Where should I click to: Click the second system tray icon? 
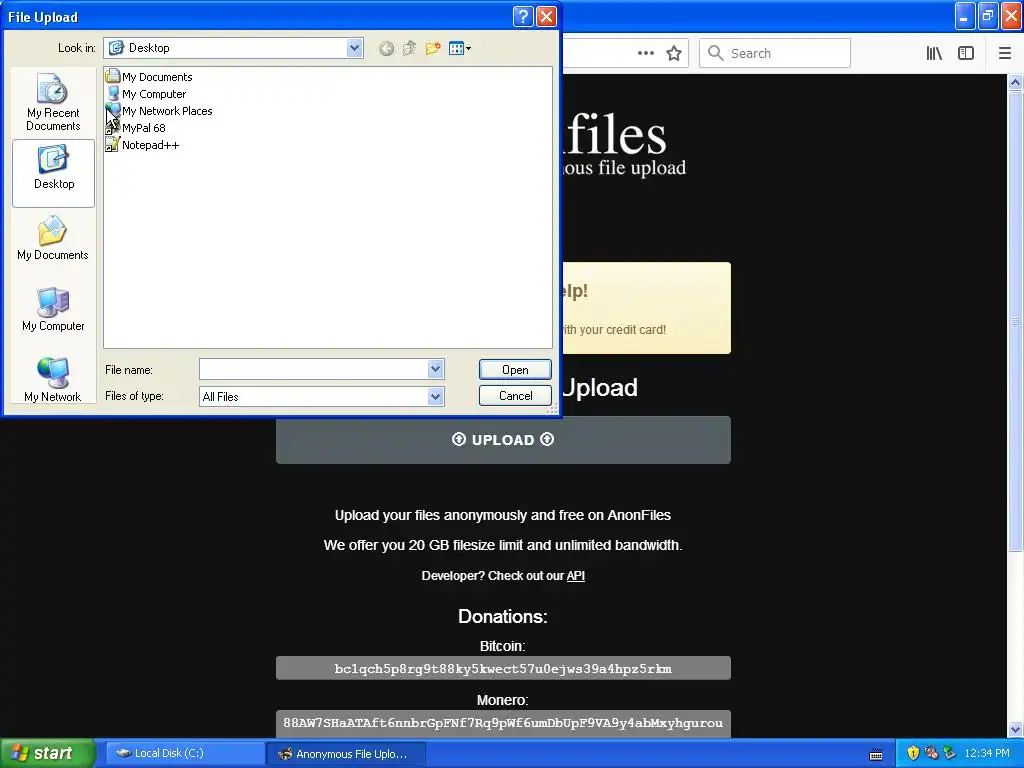point(931,753)
